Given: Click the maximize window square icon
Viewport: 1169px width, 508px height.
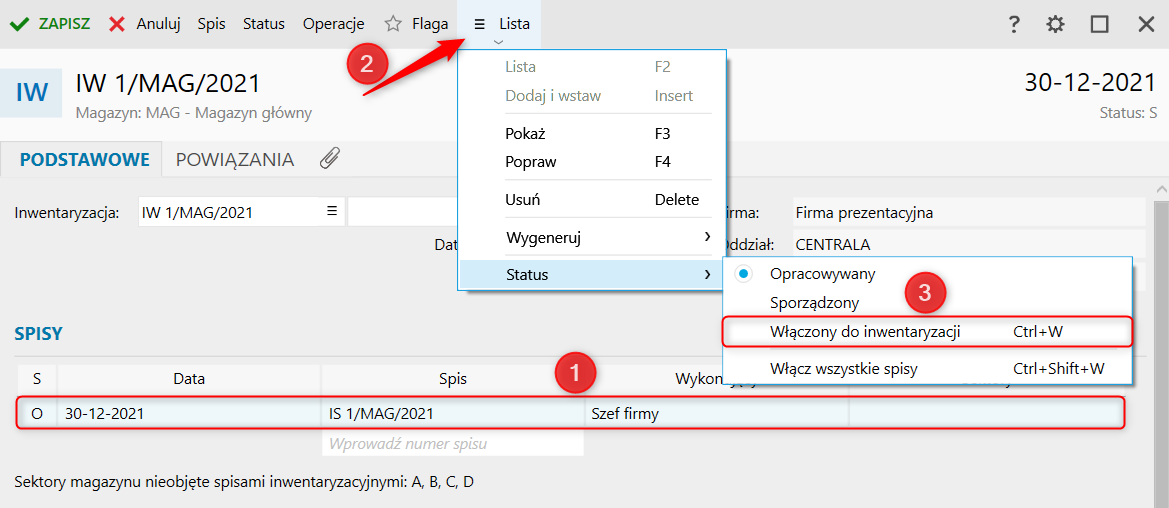Looking at the screenshot, I should coord(1100,24).
